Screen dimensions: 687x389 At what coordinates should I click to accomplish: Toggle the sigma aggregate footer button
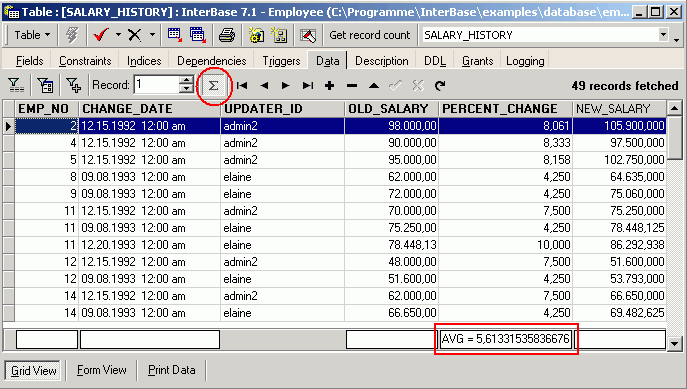213,85
